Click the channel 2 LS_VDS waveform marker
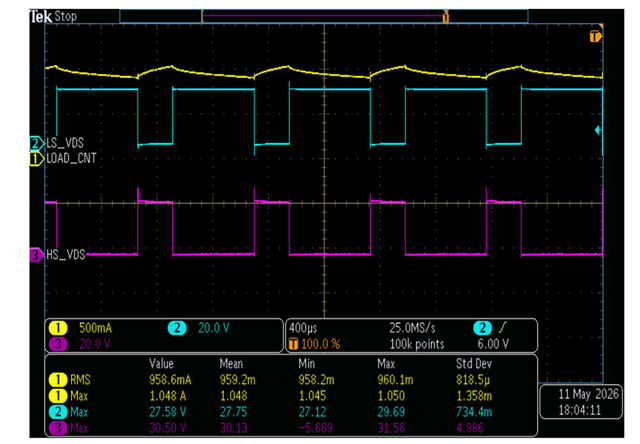 click(37, 143)
